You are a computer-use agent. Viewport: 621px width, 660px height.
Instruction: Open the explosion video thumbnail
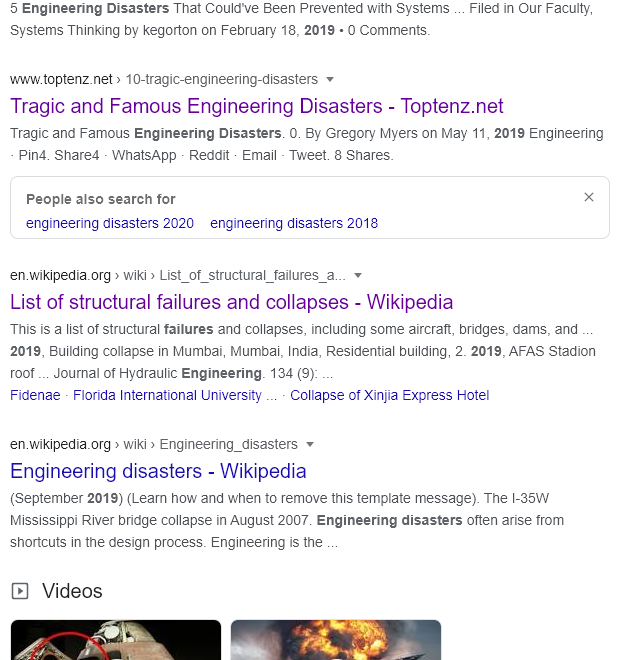[336, 640]
